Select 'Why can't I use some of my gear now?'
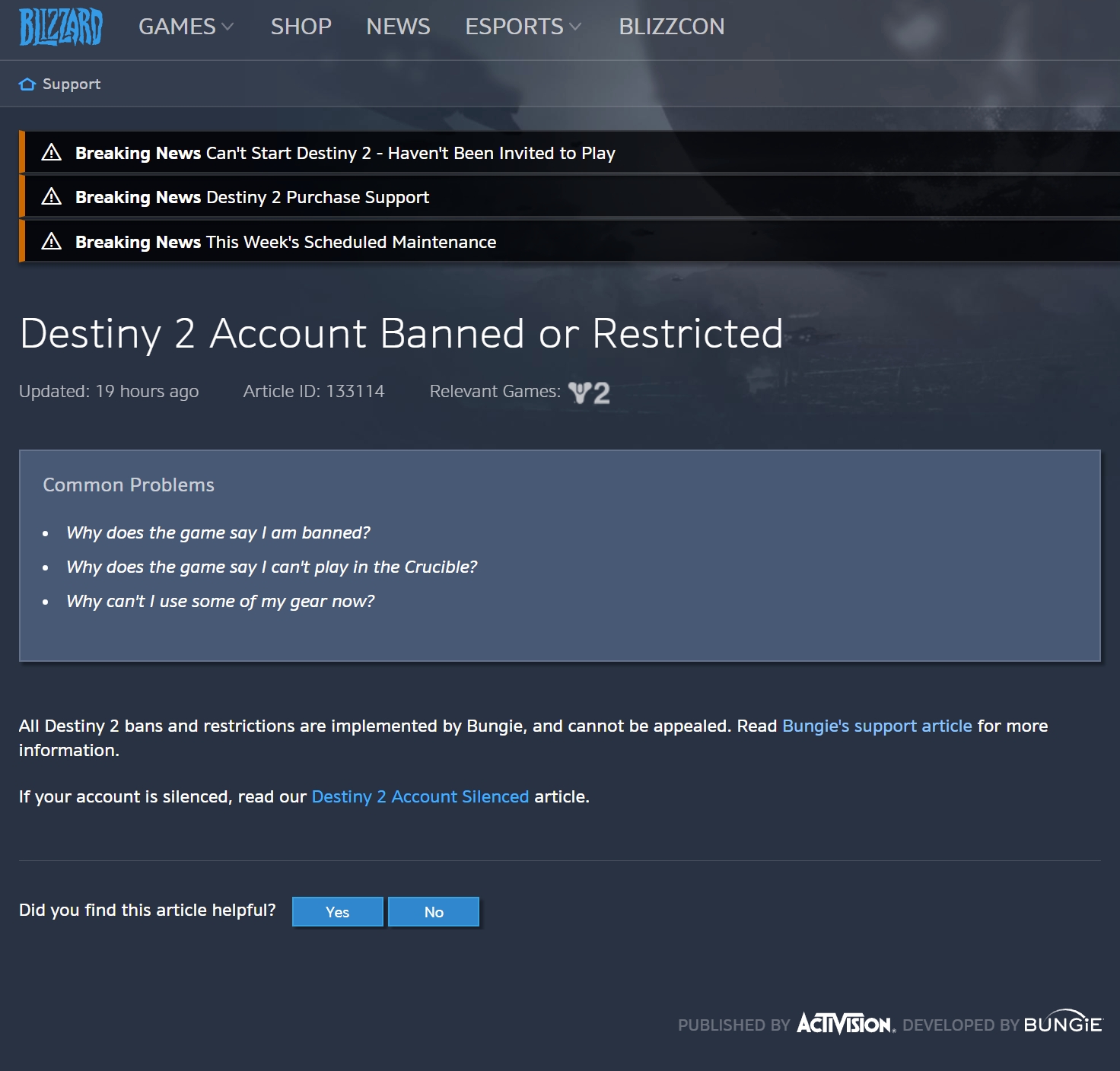The width and height of the screenshot is (1120, 1071). click(x=220, y=601)
